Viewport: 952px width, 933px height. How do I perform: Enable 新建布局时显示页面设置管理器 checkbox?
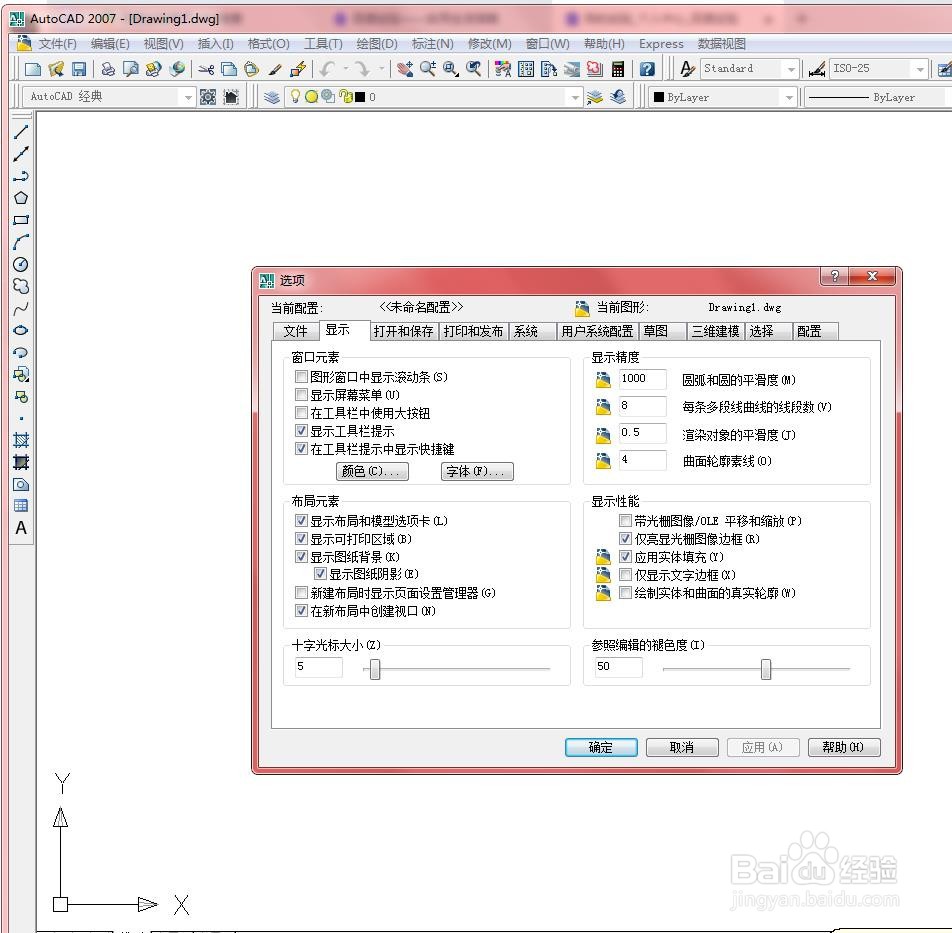[301, 592]
